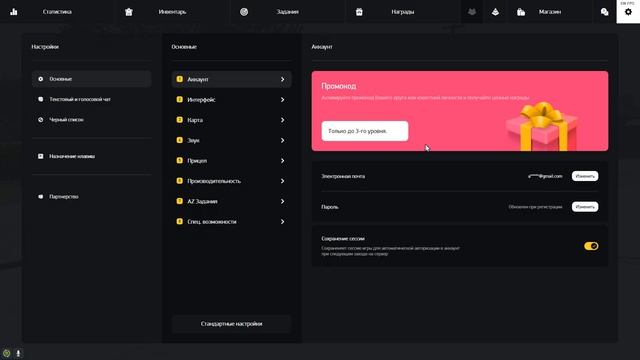Image resolution: width=640 pixels, height=360 pixels.
Task: Go to the Задания tab
Action: [x=288, y=12]
